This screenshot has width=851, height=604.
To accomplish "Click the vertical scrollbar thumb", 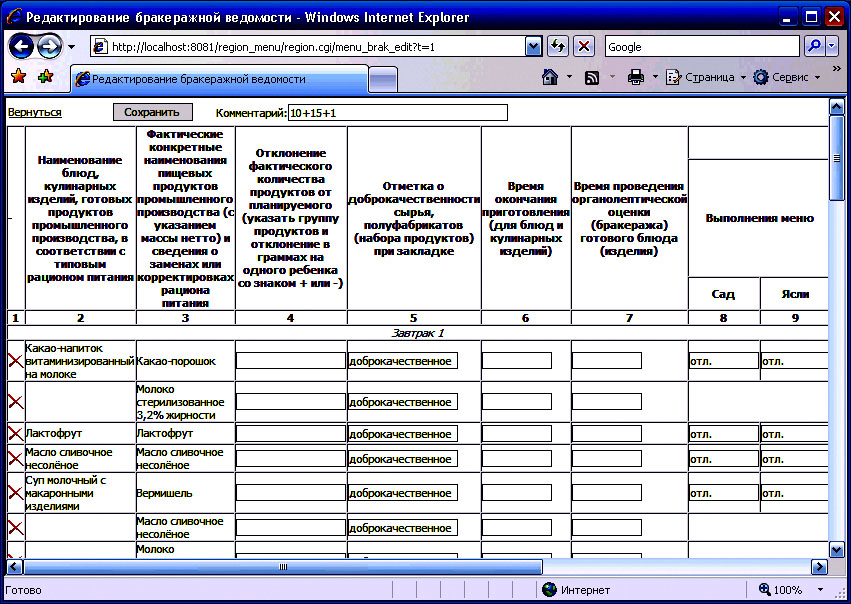I will (x=836, y=158).
